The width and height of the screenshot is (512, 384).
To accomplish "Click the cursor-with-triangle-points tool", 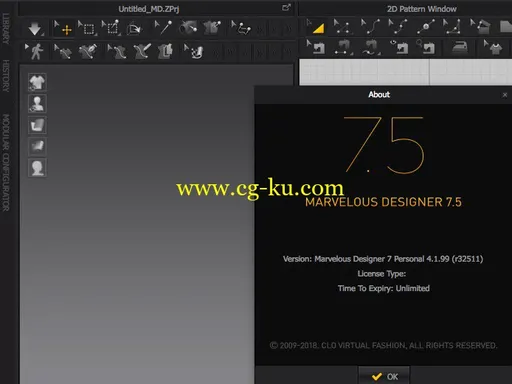I will pyautogui.click(x=452, y=27).
